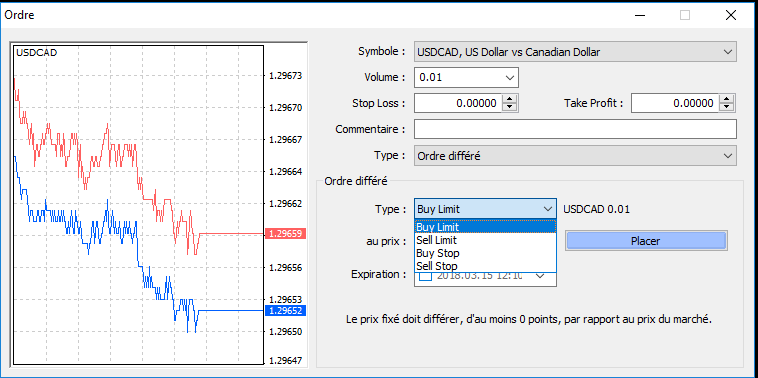This screenshot has width=758, height=378.
Task: Click the blue bid price label 1.29652
Action: [285, 310]
